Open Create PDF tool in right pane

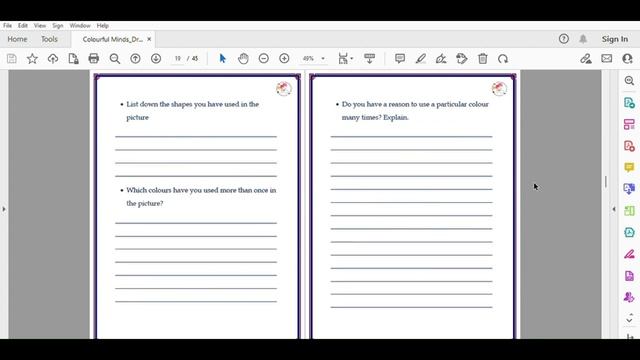pyautogui.click(x=629, y=146)
